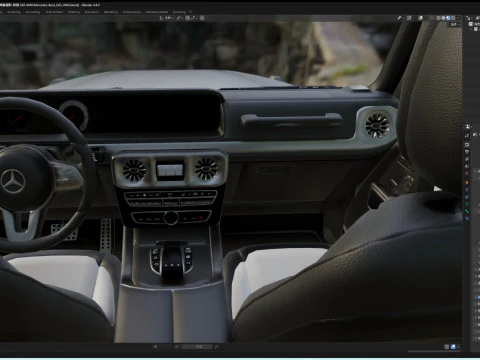Add a new workspace with plus button

pyautogui.click(x=191, y=12)
